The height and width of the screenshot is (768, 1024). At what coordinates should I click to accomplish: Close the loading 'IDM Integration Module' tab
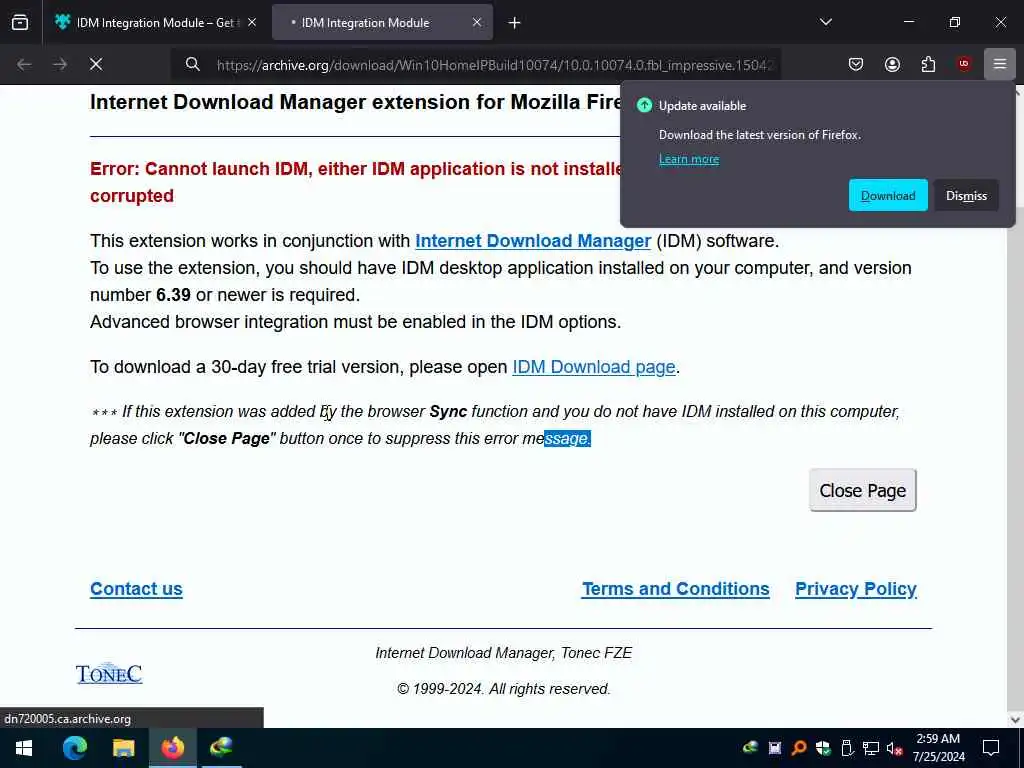point(477,22)
